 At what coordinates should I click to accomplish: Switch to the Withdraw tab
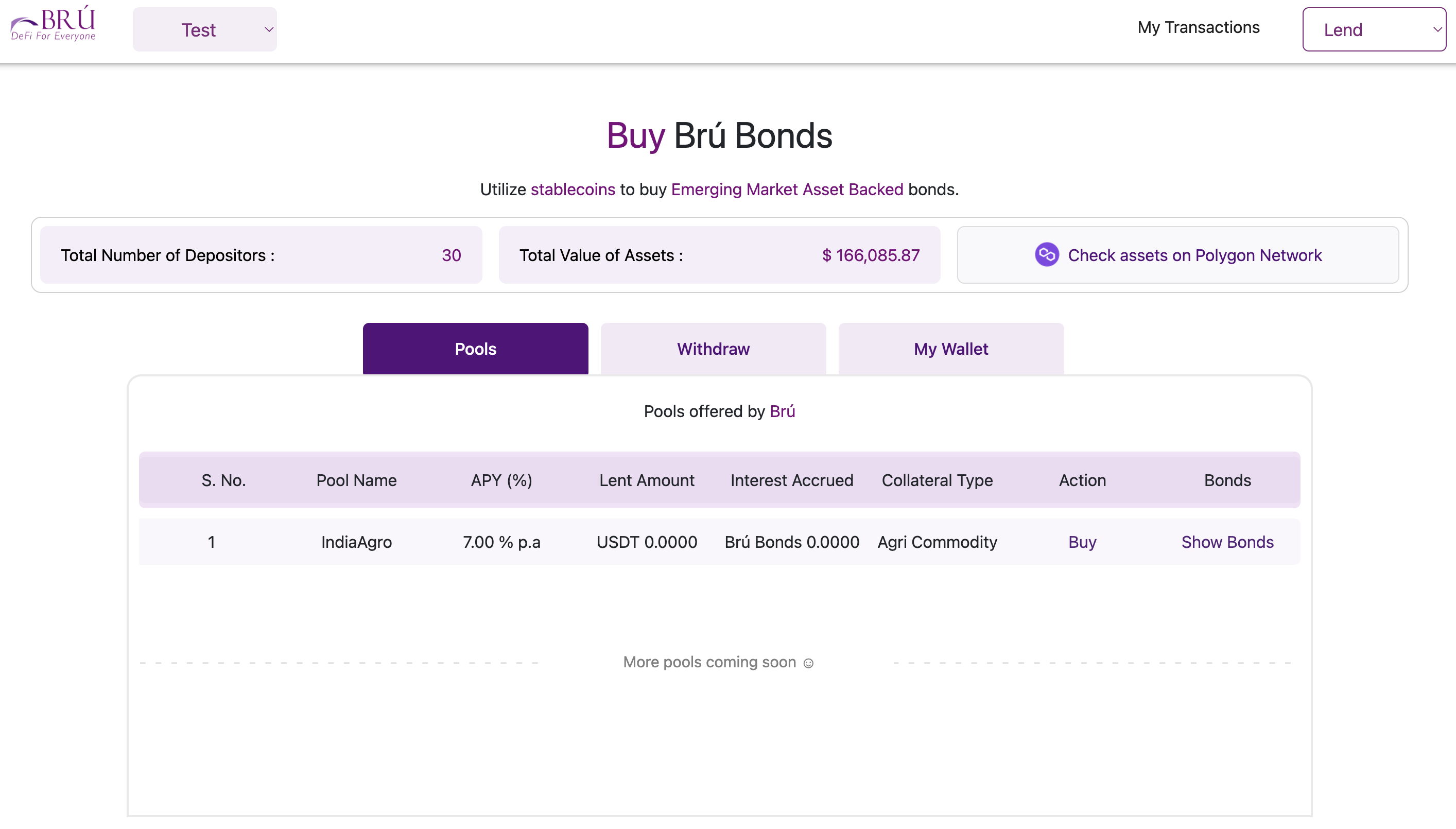(x=713, y=349)
